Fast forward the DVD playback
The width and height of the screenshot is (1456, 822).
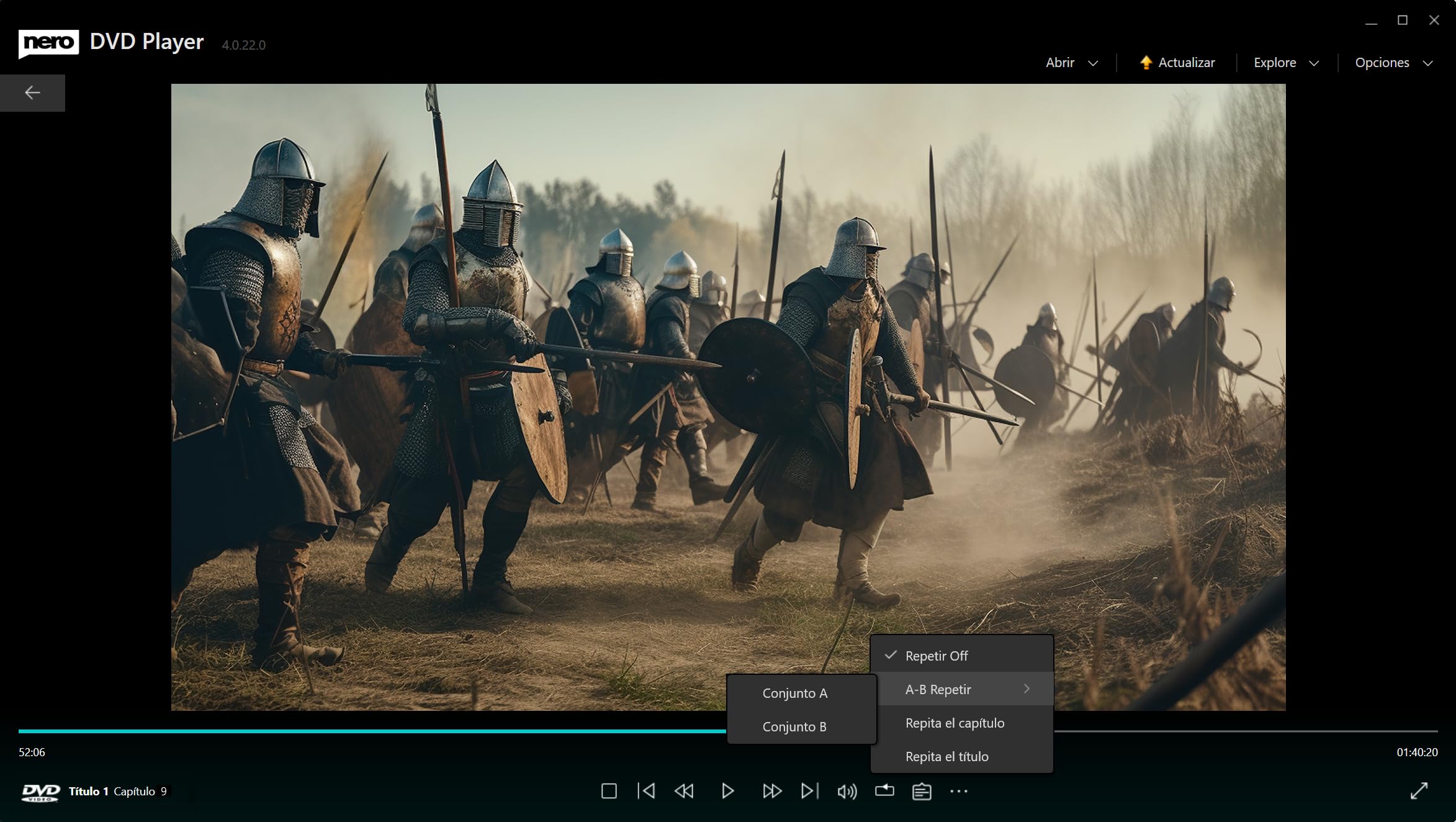(x=772, y=791)
